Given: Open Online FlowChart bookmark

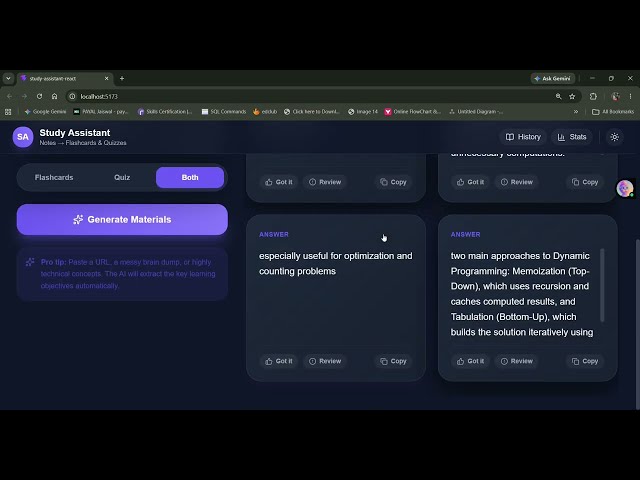Looking at the screenshot, I should click(x=413, y=111).
